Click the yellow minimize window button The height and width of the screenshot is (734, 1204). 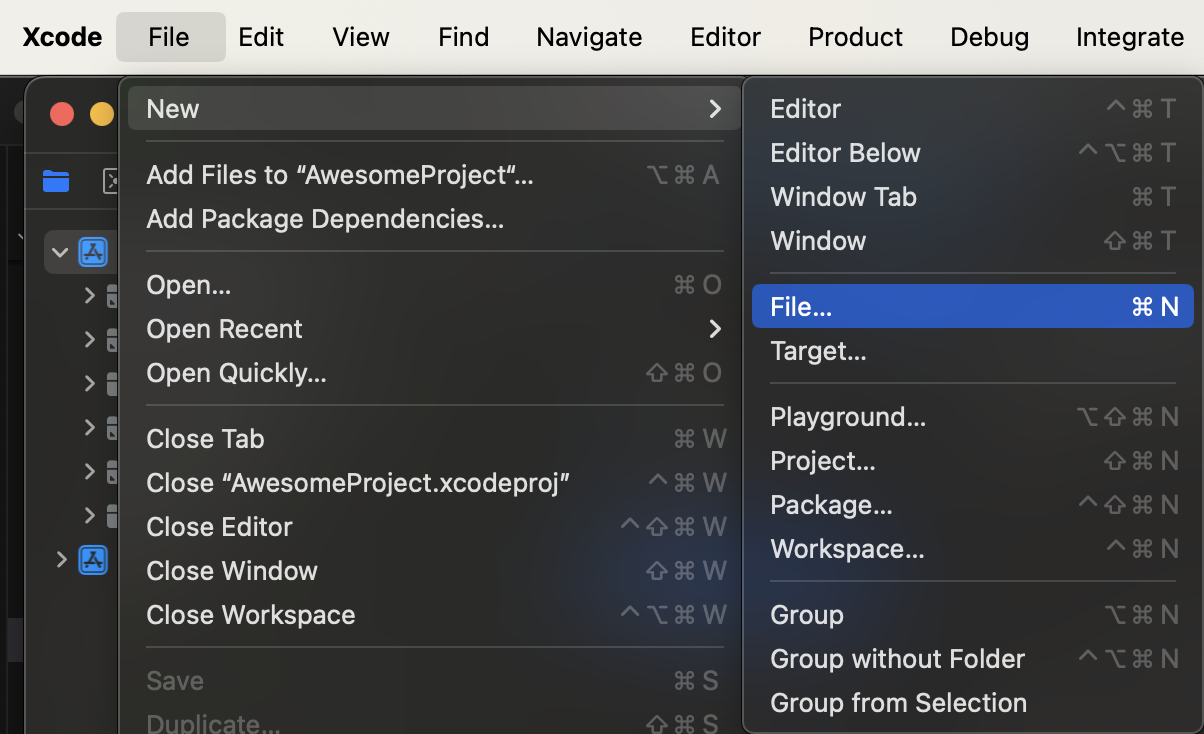click(101, 114)
